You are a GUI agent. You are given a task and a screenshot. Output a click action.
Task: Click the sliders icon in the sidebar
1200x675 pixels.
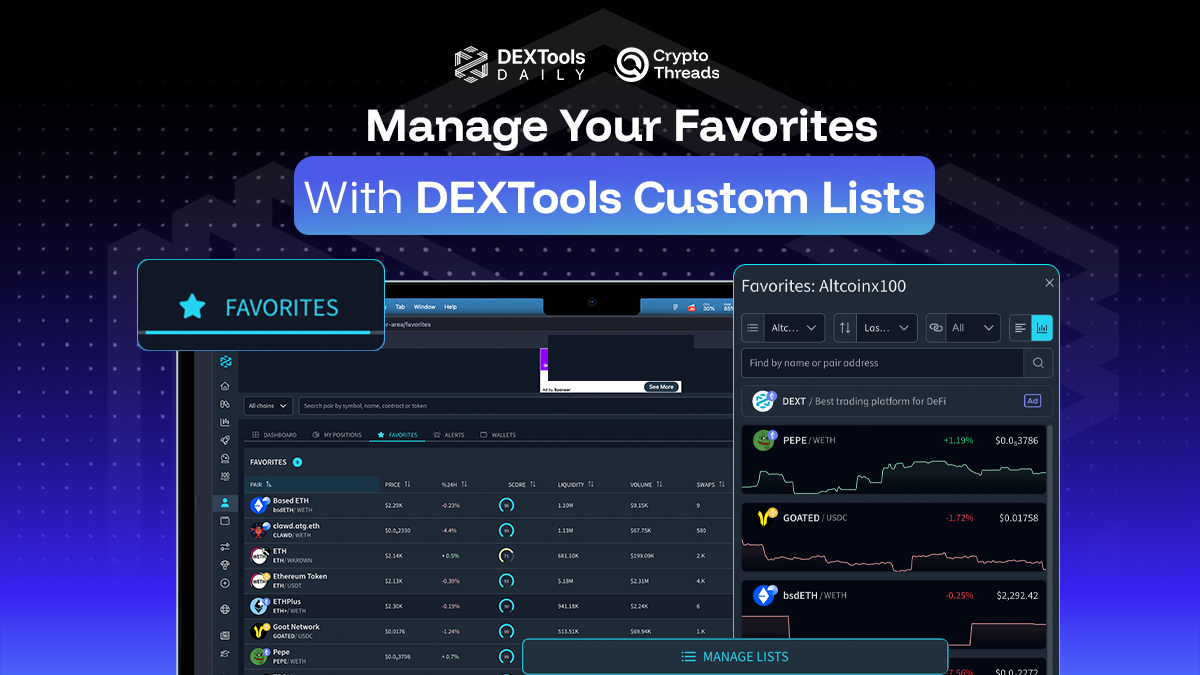pos(225,547)
